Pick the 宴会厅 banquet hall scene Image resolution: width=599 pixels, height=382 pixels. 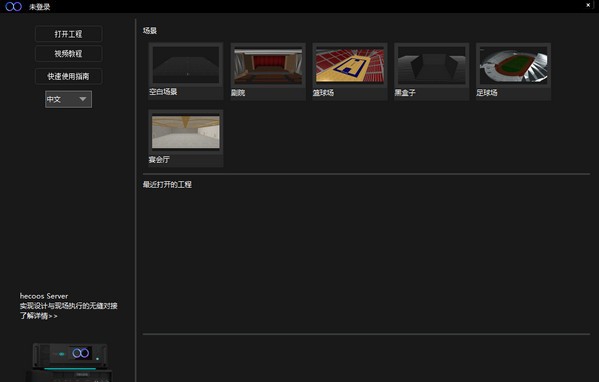pyautogui.click(x=186, y=132)
